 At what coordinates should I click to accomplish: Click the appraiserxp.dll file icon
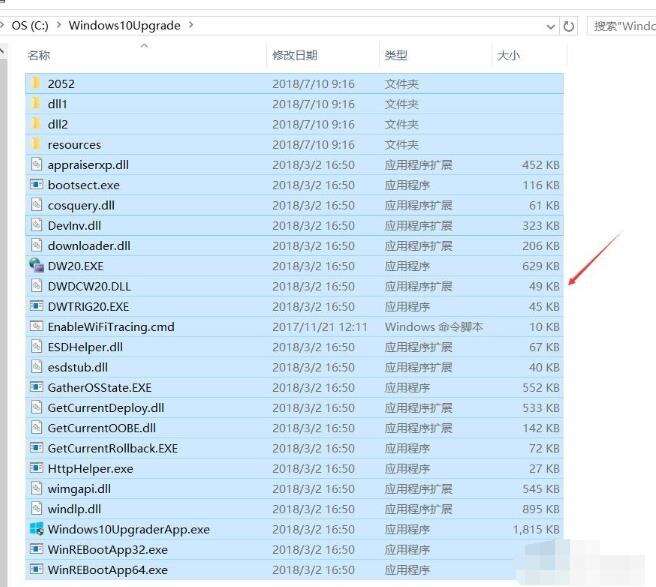(36, 164)
